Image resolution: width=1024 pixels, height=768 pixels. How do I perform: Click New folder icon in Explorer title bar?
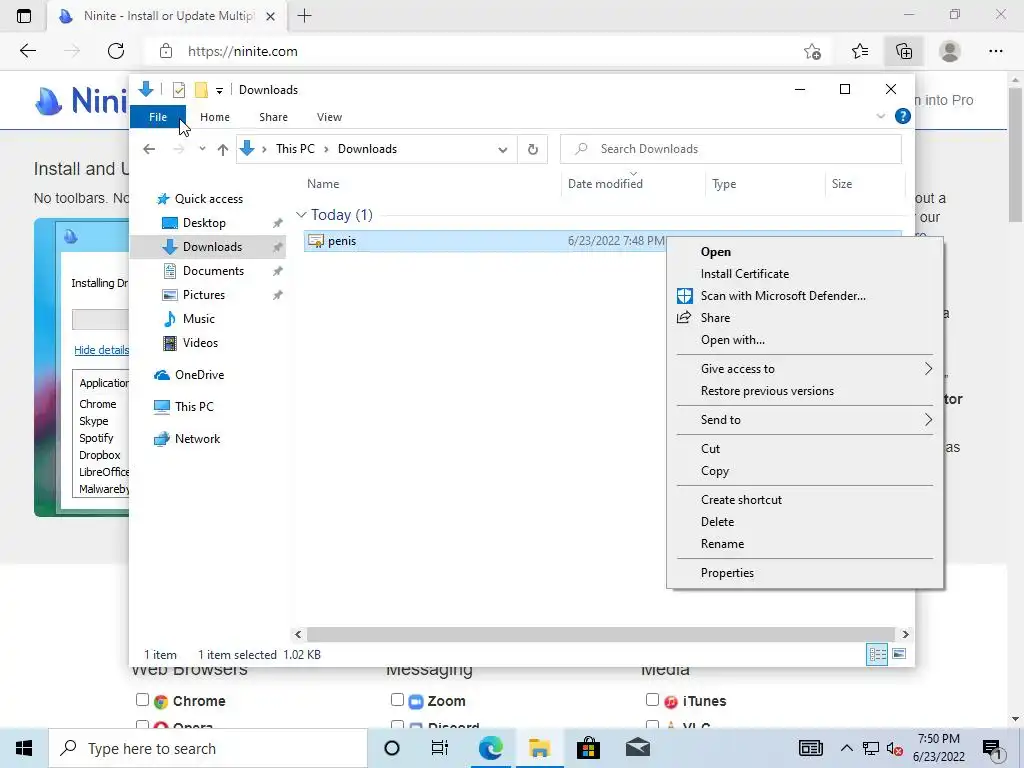click(201, 90)
